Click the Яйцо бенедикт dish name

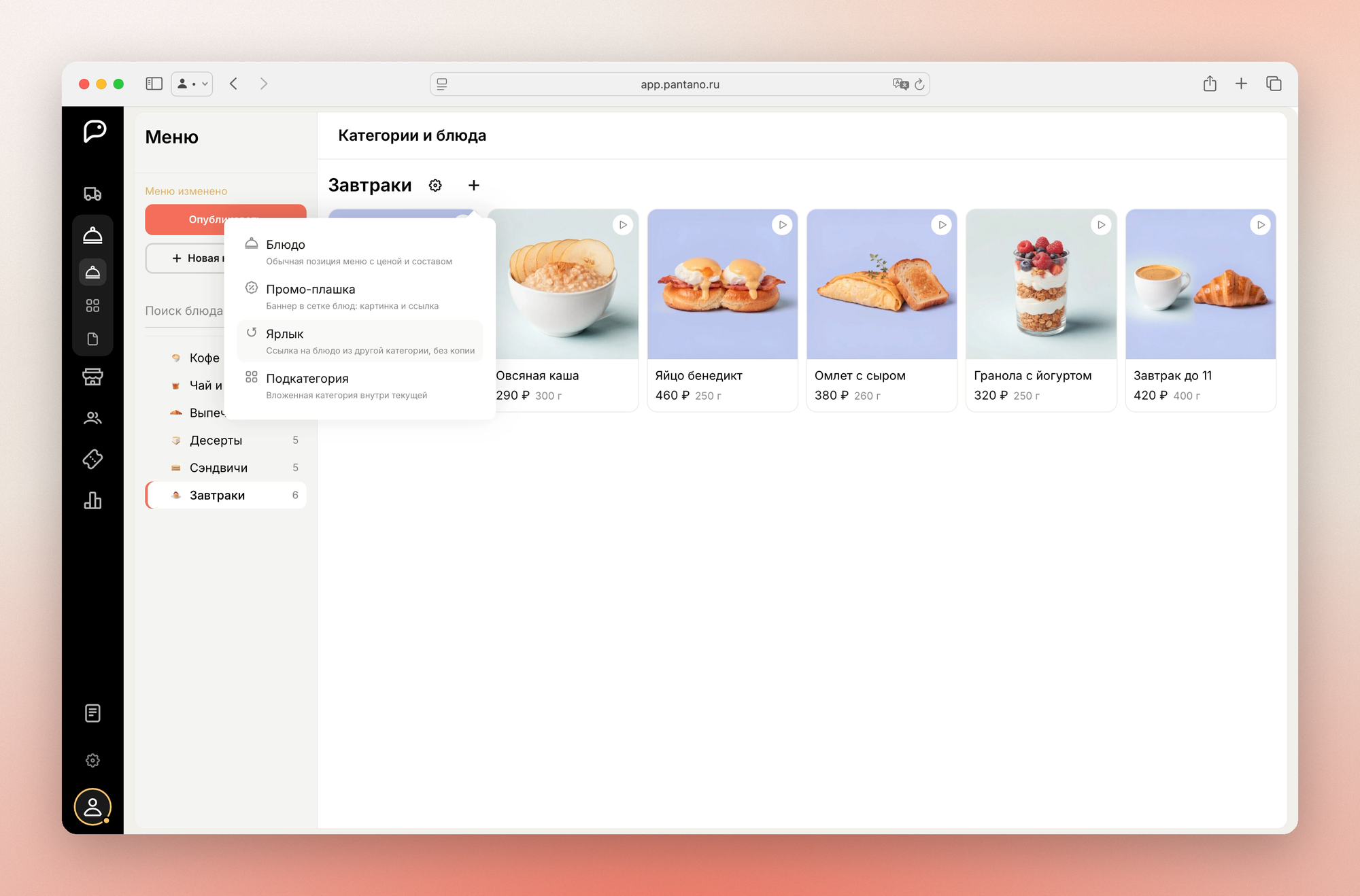pos(699,376)
